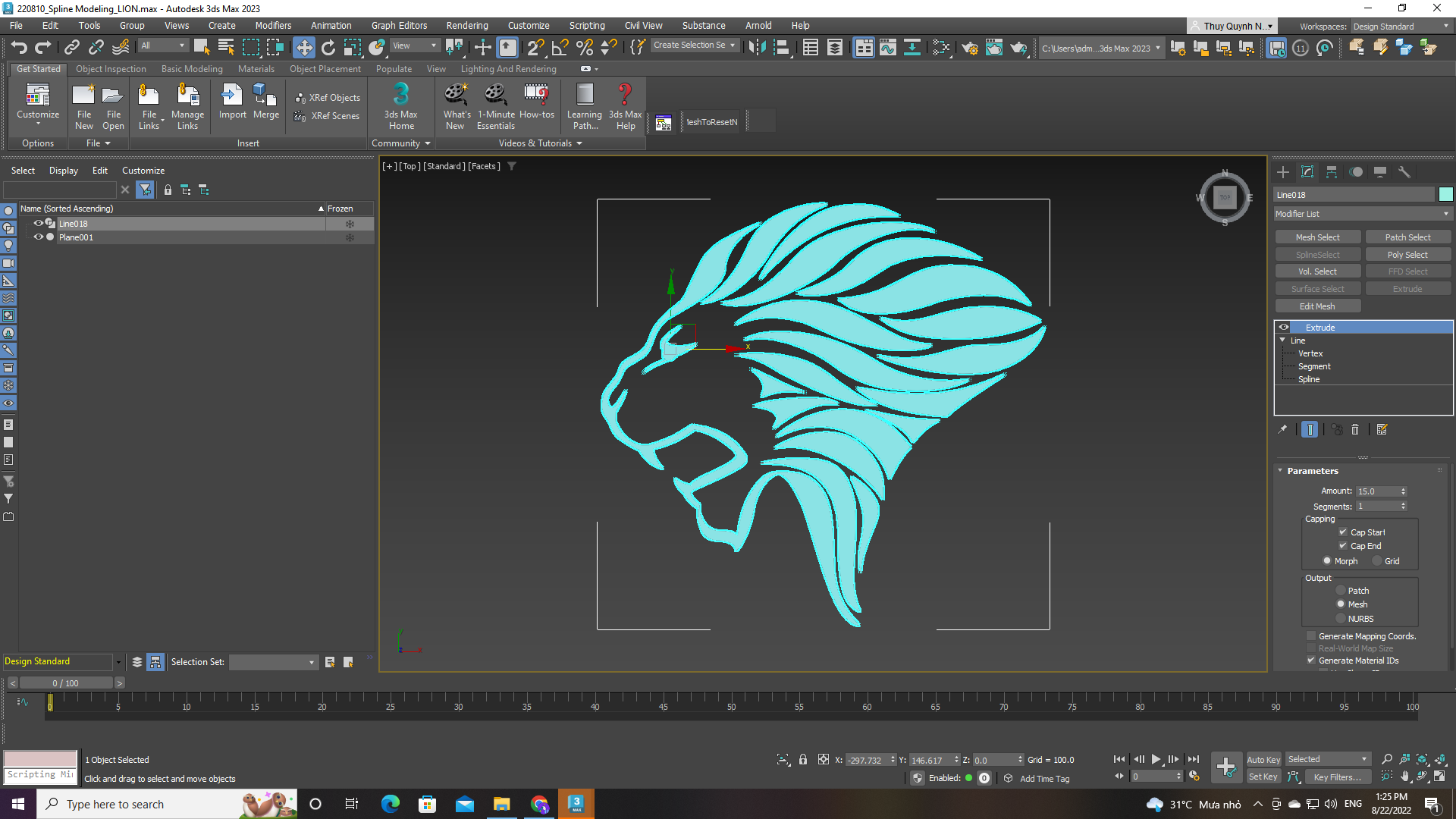Remove the modifier using the trash icon
1456x819 pixels.
1357,429
